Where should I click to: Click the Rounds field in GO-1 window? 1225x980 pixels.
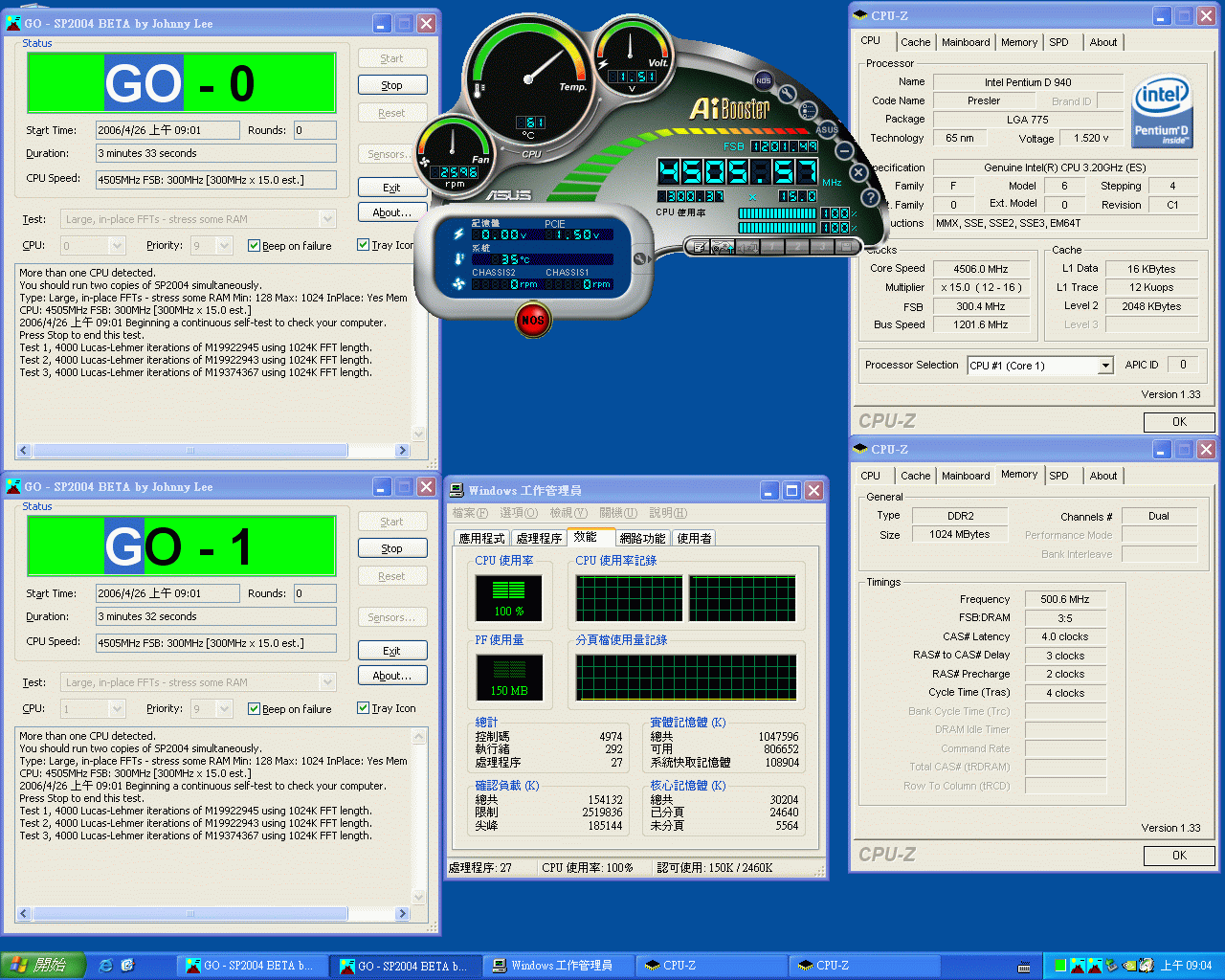[315, 593]
